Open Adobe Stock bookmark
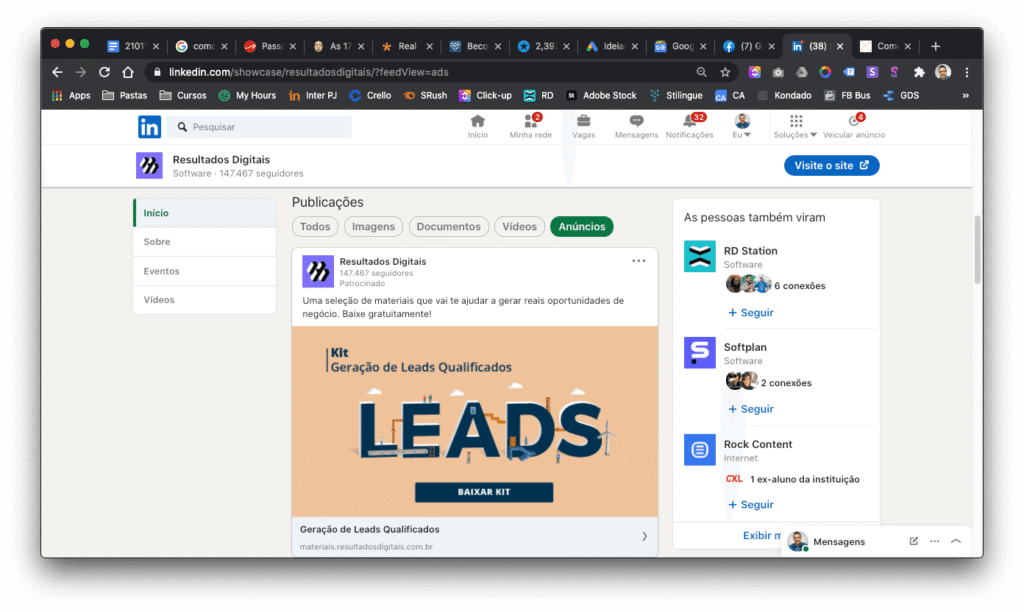The width and height of the screenshot is (1024, 612). 601,95
